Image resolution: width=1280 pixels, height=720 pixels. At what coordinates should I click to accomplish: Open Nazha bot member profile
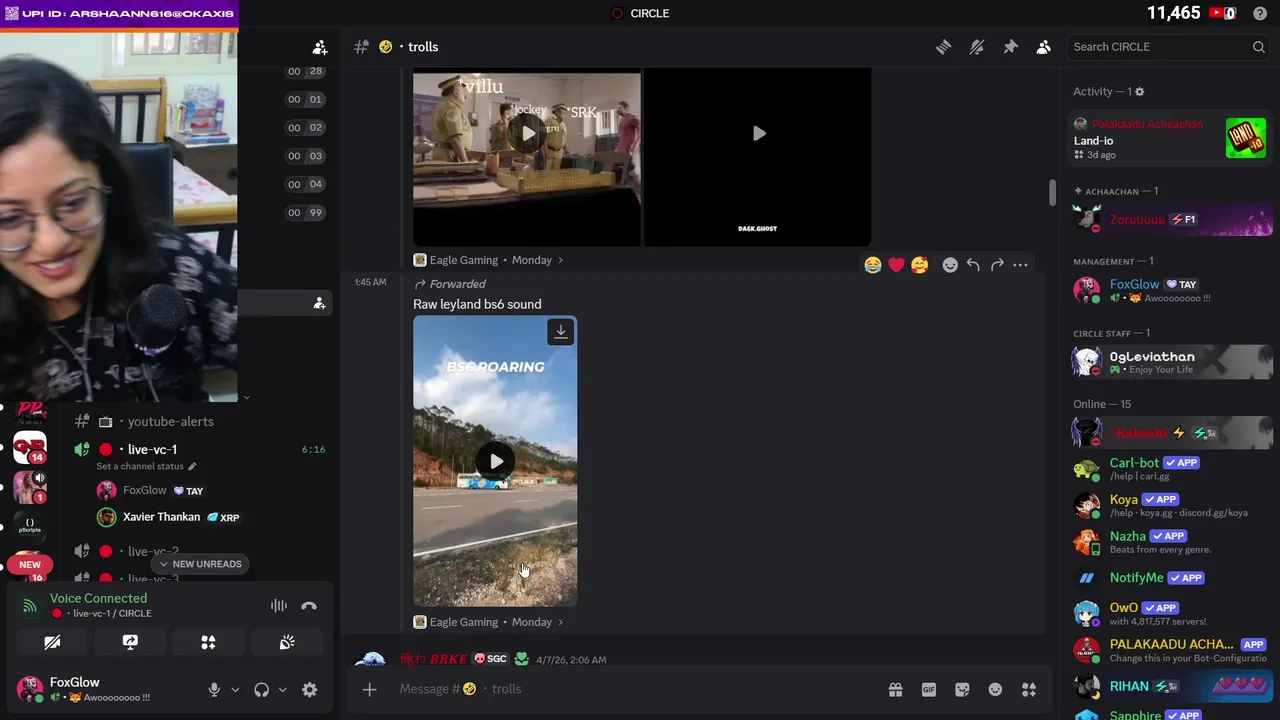[1169, 542]
